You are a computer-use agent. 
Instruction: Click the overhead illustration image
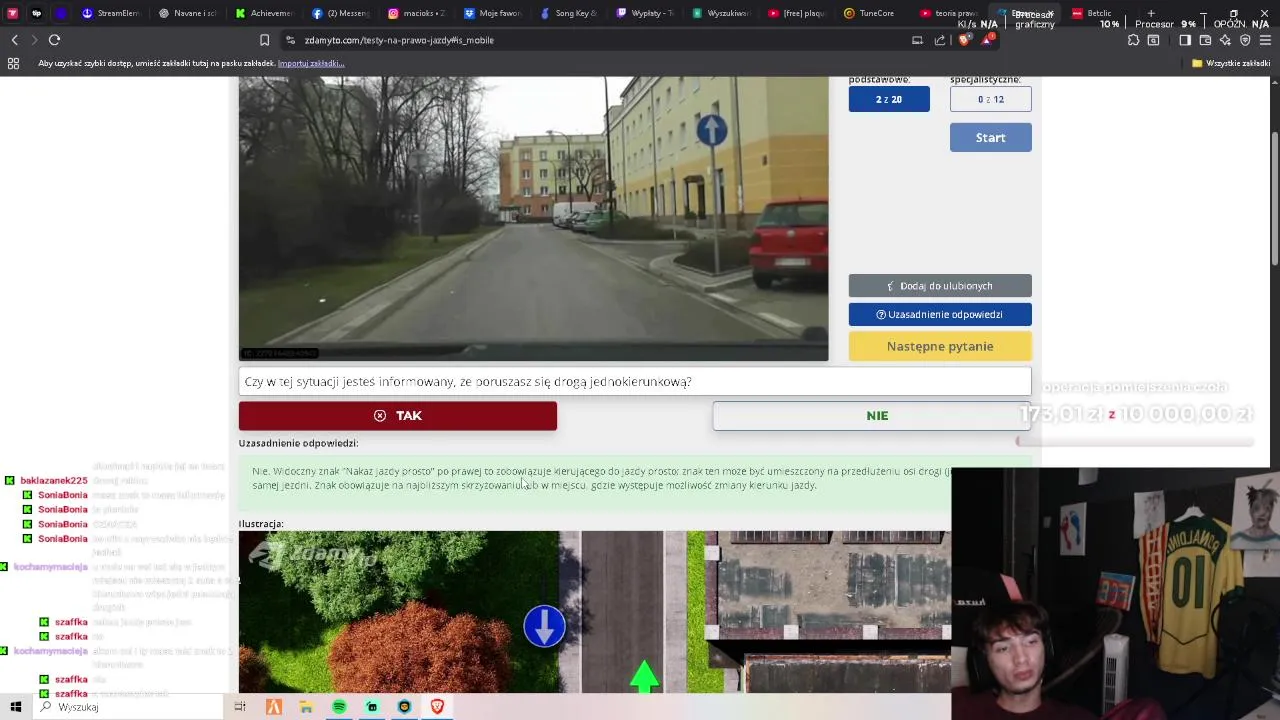(x=594, y=612)
